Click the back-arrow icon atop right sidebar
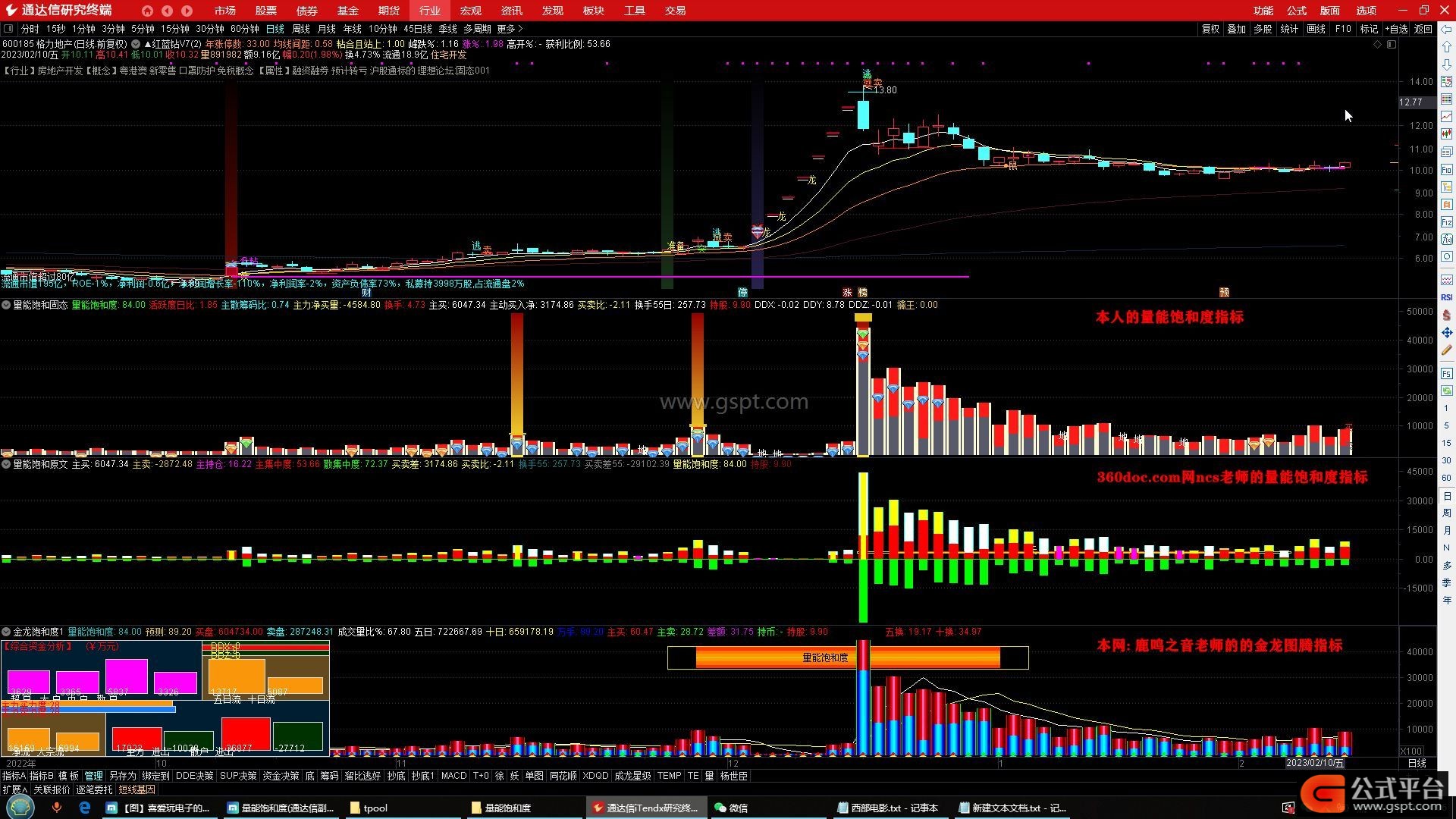This screenshot has height=819, width=1456. point(1447,30)
